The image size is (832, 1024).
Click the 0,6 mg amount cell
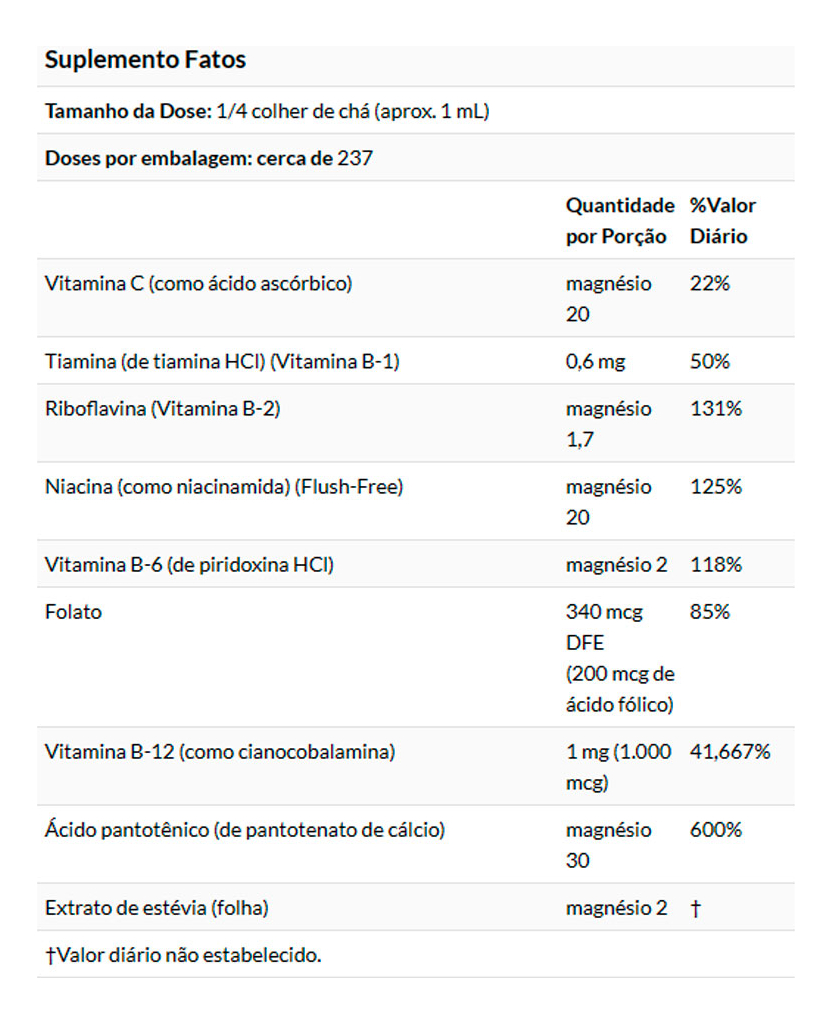click(595, 361)
